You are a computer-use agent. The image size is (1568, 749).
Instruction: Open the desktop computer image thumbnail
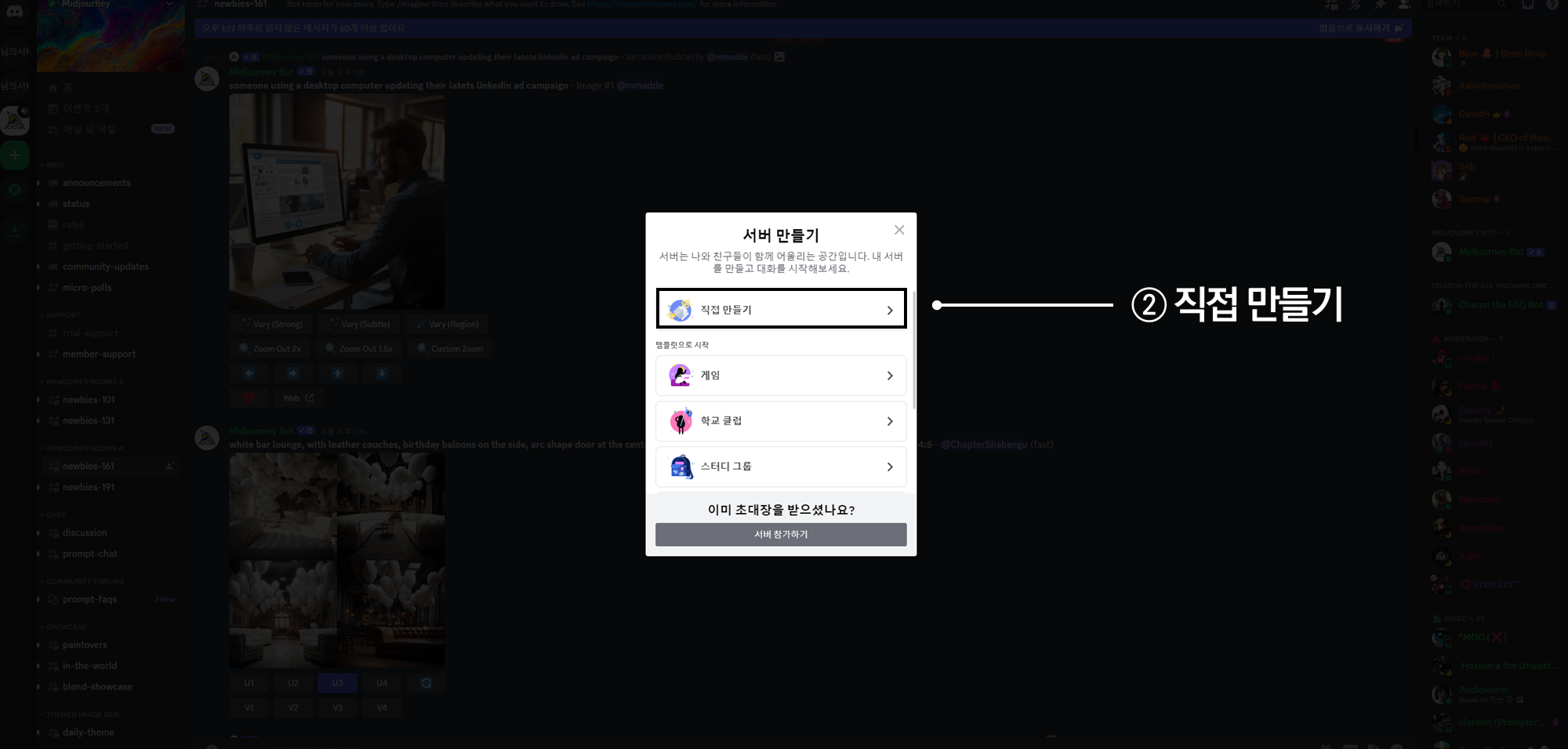pos(337,202)
